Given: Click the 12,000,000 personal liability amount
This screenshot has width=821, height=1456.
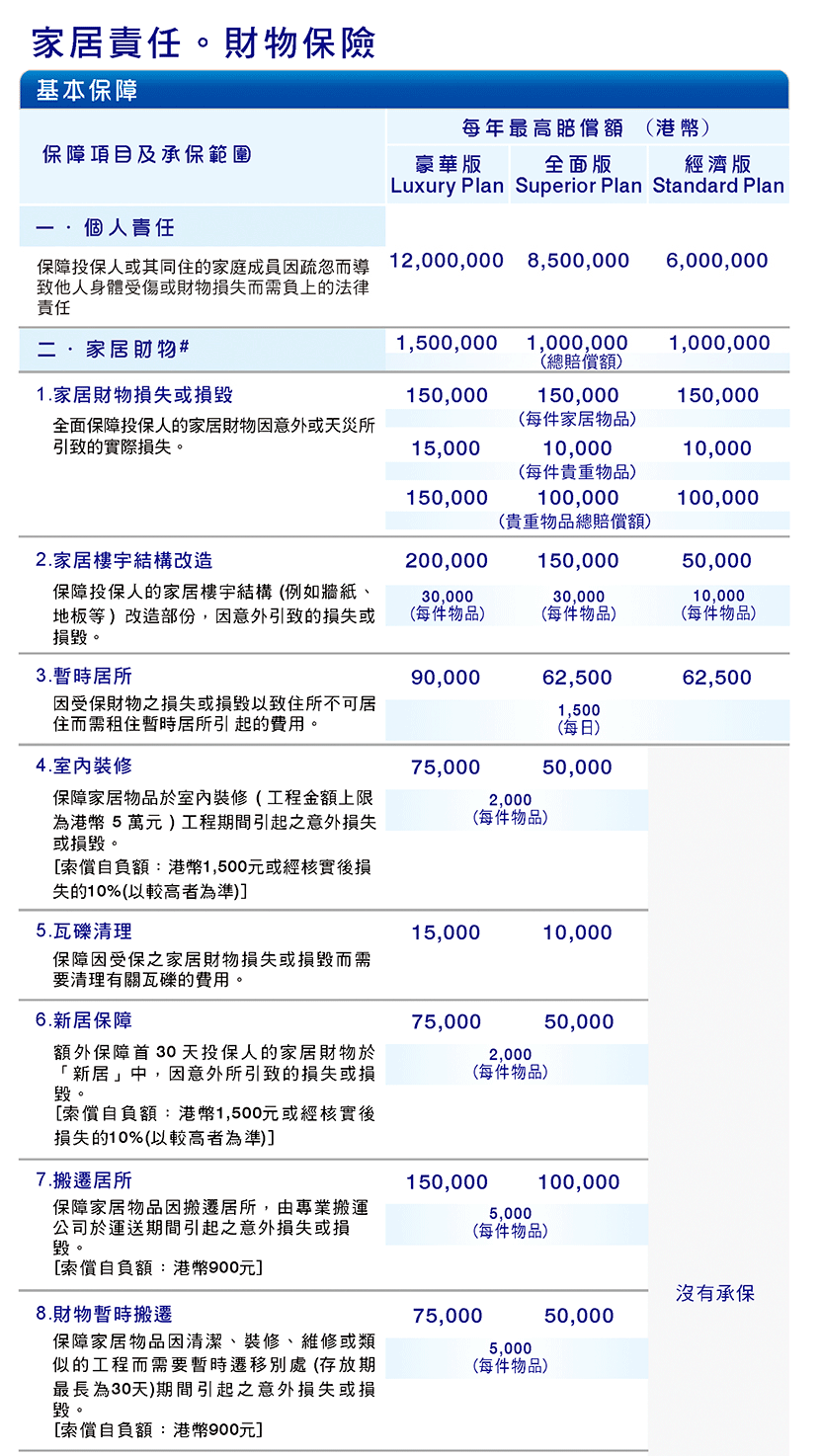Looking at the screenshot, I should [x=447, y=261].
